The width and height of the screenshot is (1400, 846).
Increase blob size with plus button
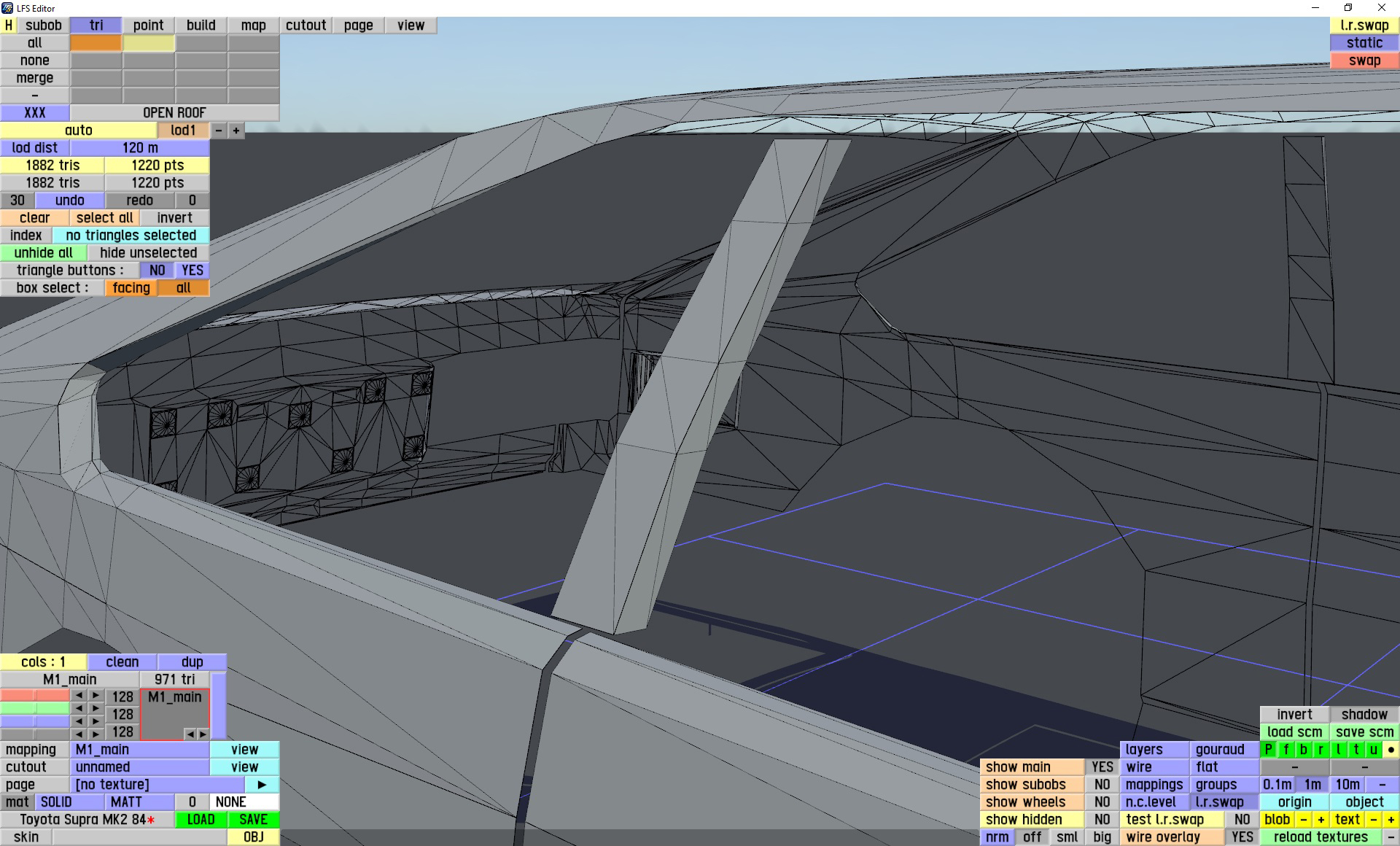[1321, 819]
